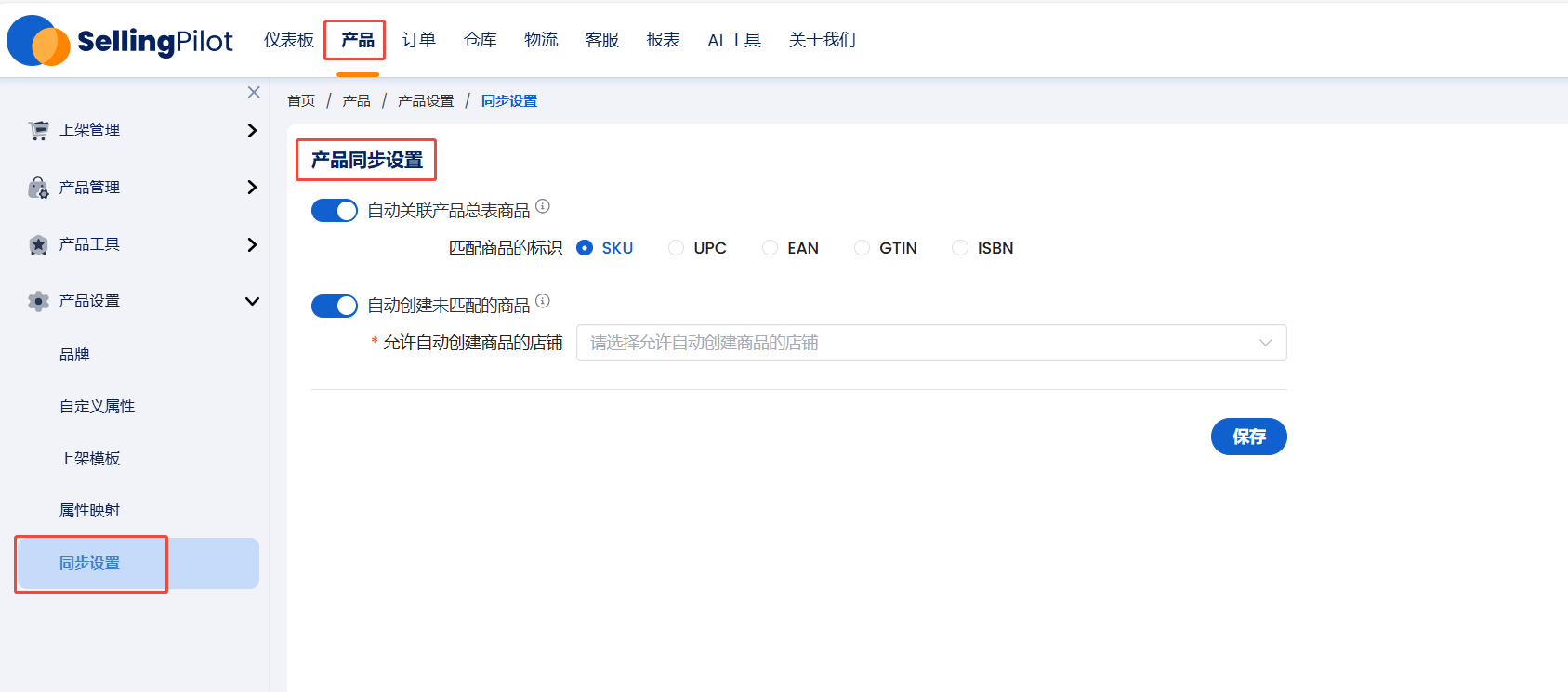Open 属性映射 in the sidebar
The height and width of the screenshot is (692, 1568).
89,511
